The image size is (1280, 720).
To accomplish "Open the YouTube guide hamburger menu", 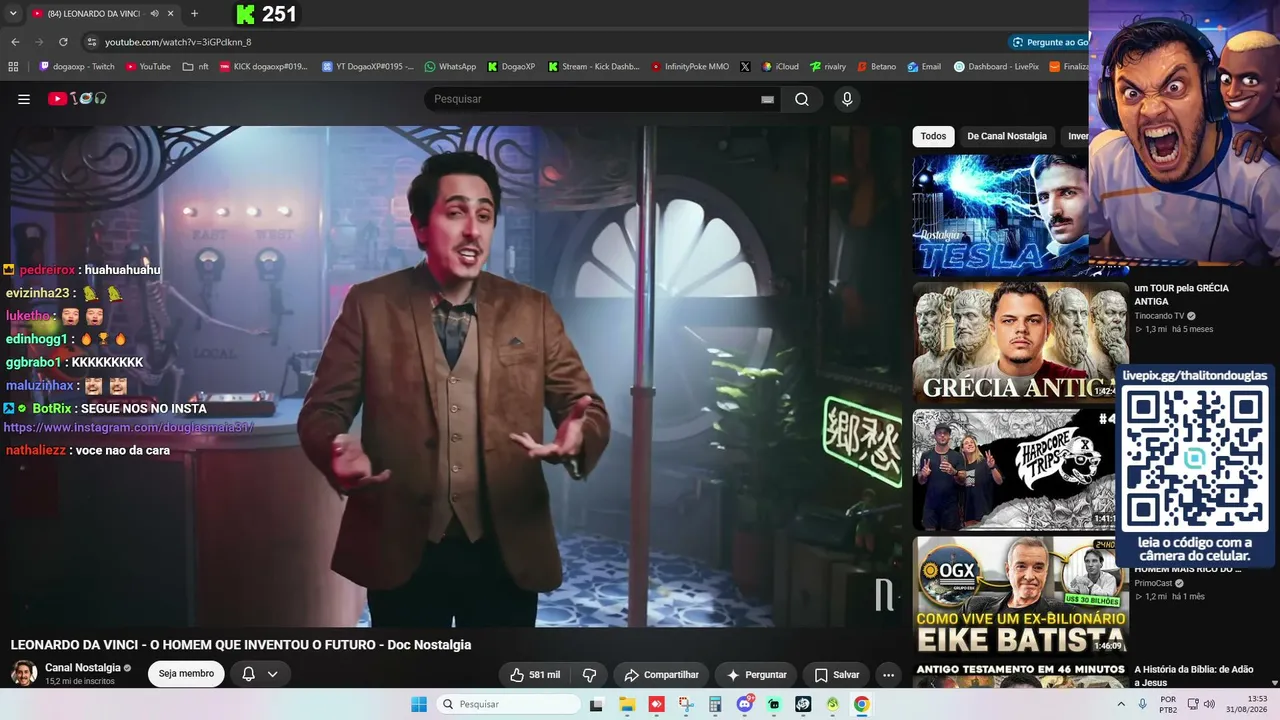I will 24,99.
